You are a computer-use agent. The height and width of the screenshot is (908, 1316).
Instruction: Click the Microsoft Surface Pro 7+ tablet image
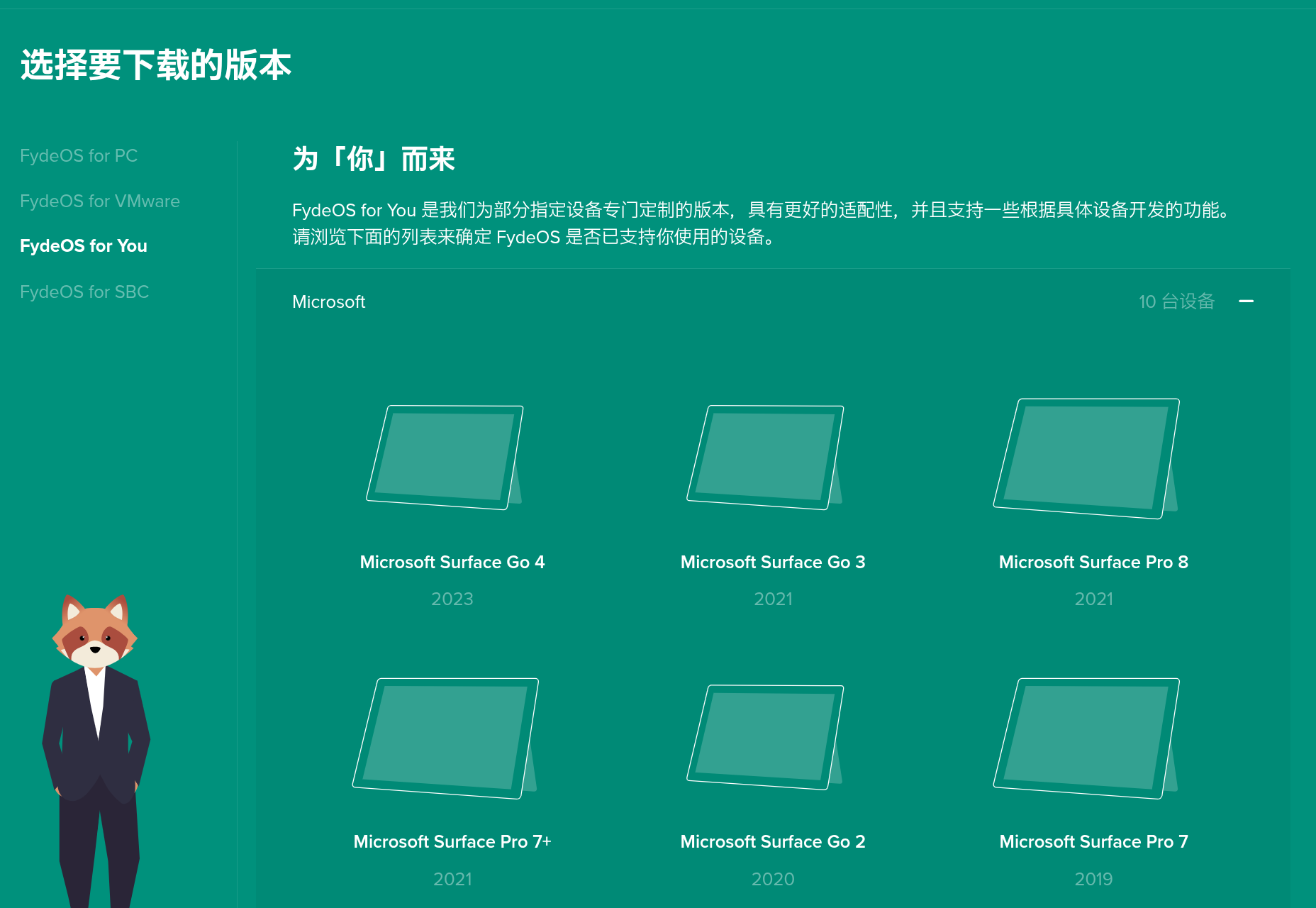click(446, 738)
